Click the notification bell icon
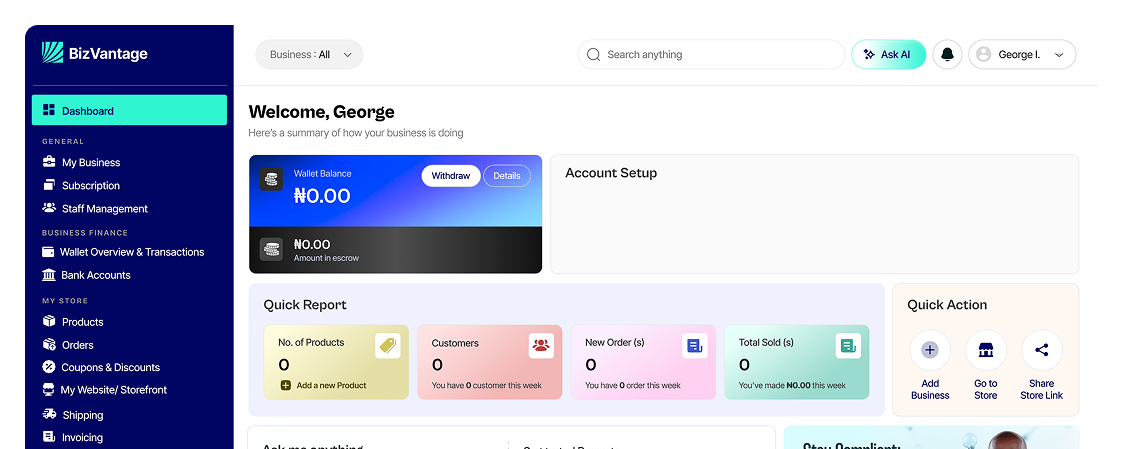The image size is (1123, 449). pos(947,55)
